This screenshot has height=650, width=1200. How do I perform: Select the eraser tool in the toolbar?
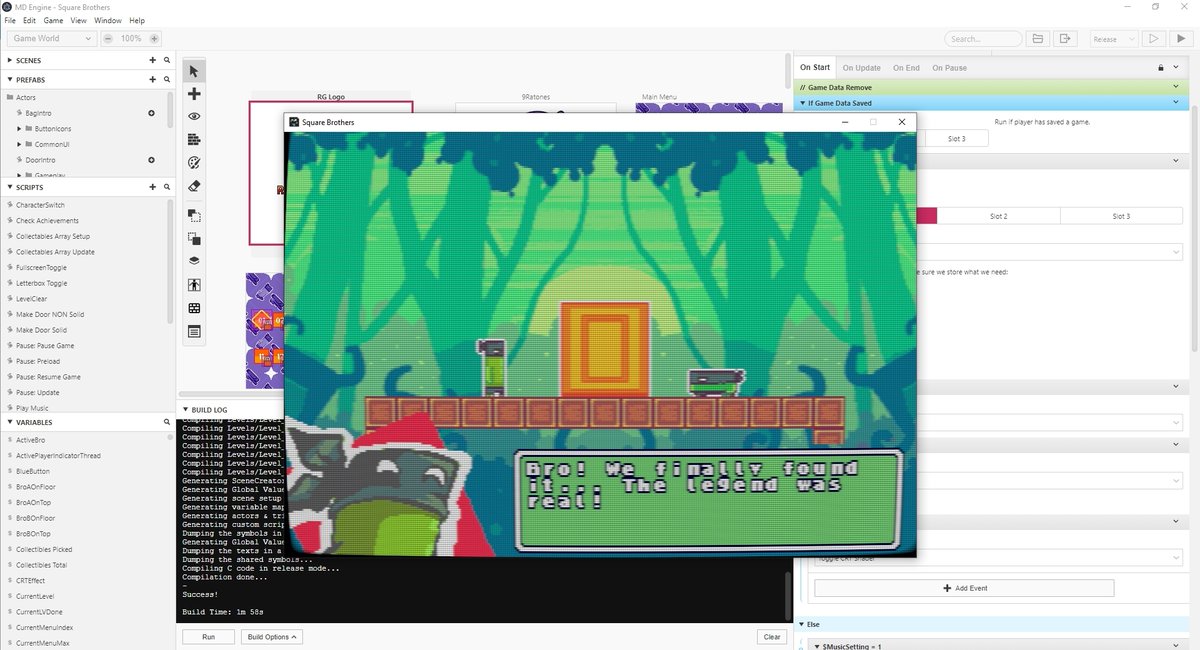[x=193, y=186]
